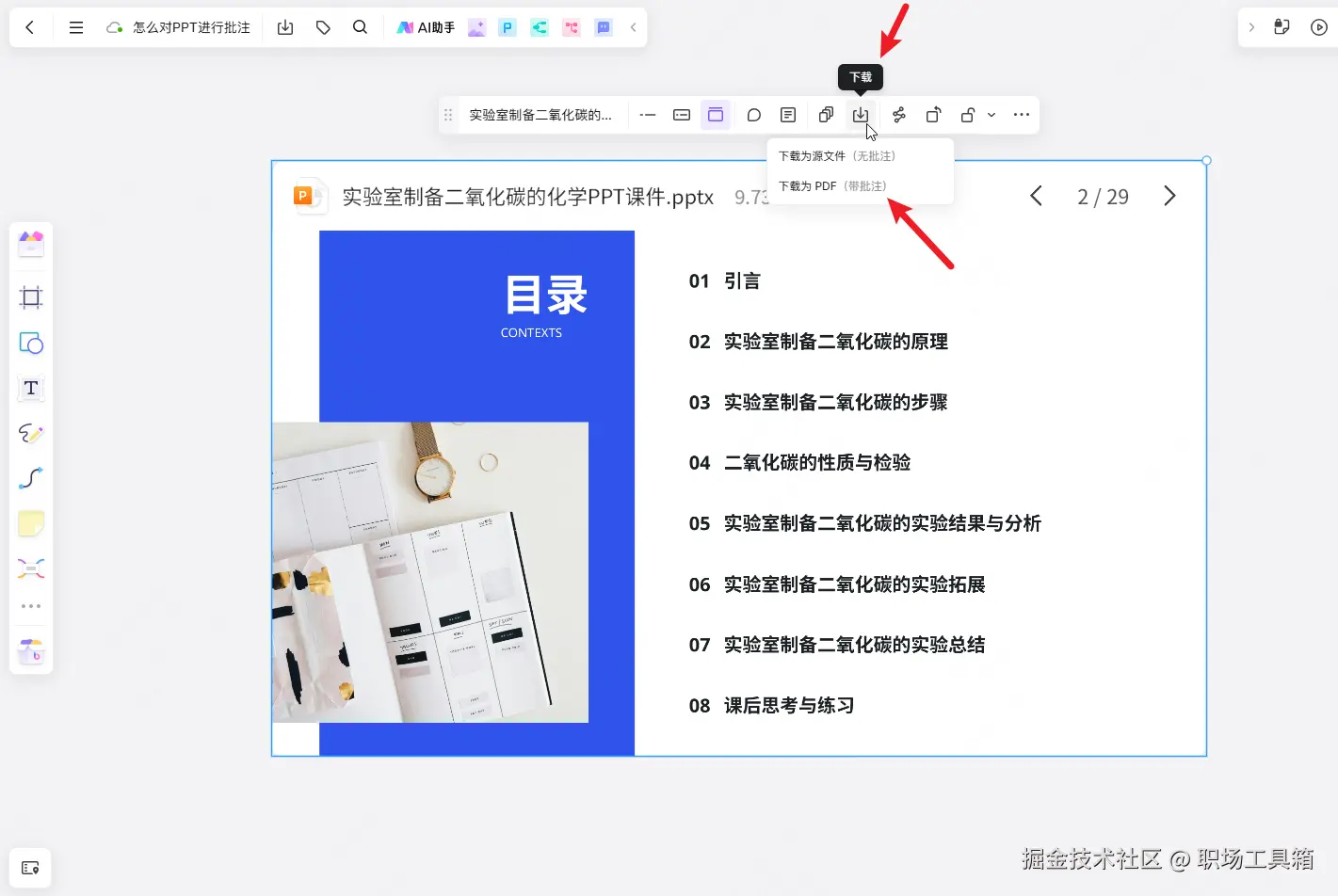Go back with the top-left arrow
Screen dimensions: 1338x896
(30, 27)
